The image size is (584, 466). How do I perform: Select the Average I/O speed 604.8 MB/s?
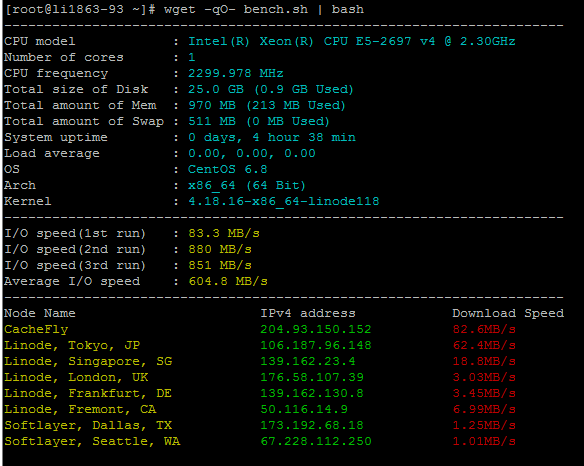pos(228,281)
